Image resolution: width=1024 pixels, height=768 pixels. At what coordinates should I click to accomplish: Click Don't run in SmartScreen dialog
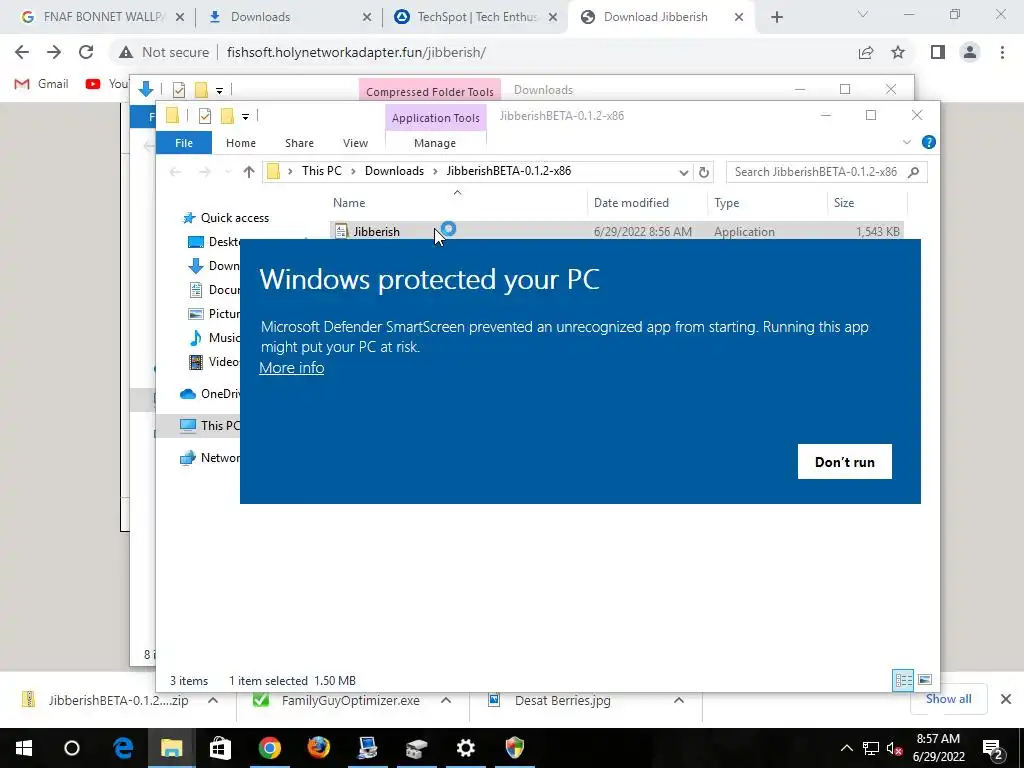[x=844, y=462]
